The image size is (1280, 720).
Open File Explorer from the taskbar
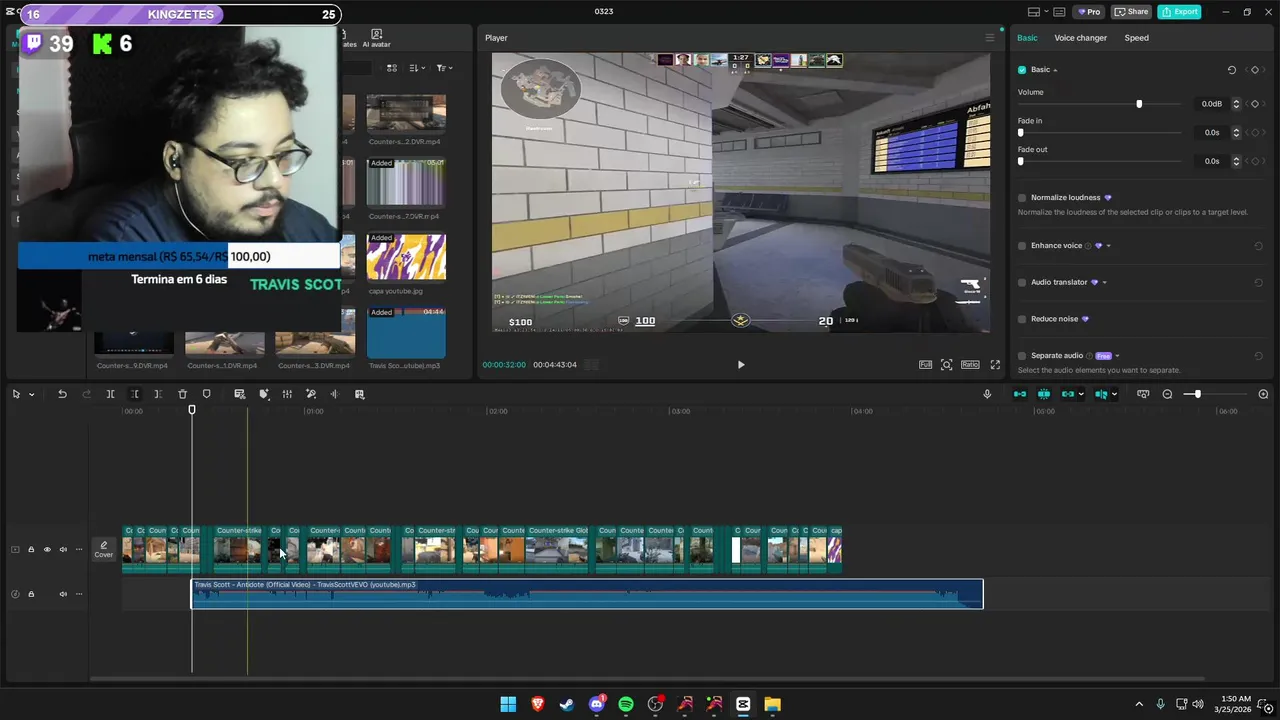pos(772,704)
